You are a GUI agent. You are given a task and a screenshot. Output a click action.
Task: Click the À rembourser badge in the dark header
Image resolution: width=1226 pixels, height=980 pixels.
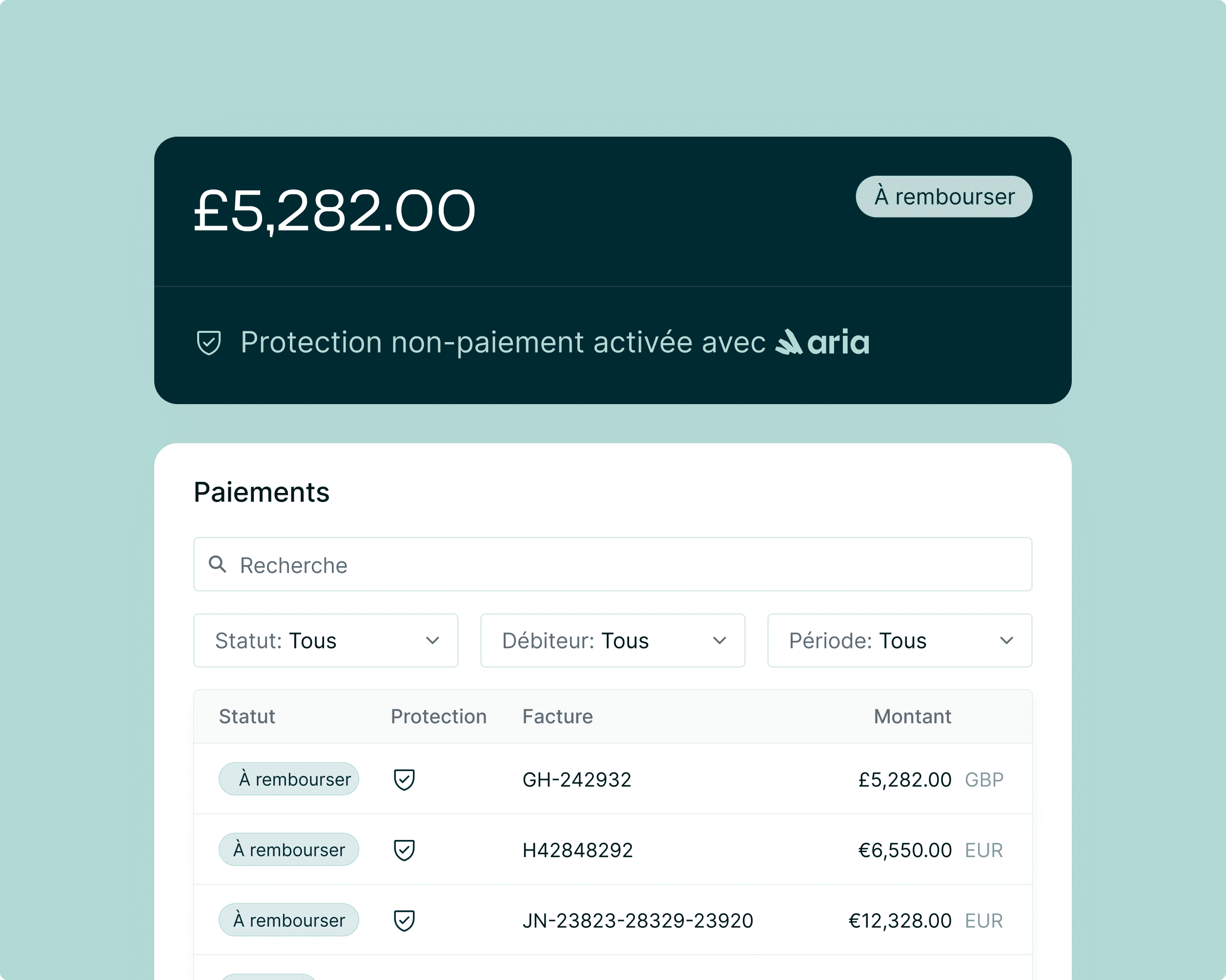pyautogui.click(x=944, y=197)
